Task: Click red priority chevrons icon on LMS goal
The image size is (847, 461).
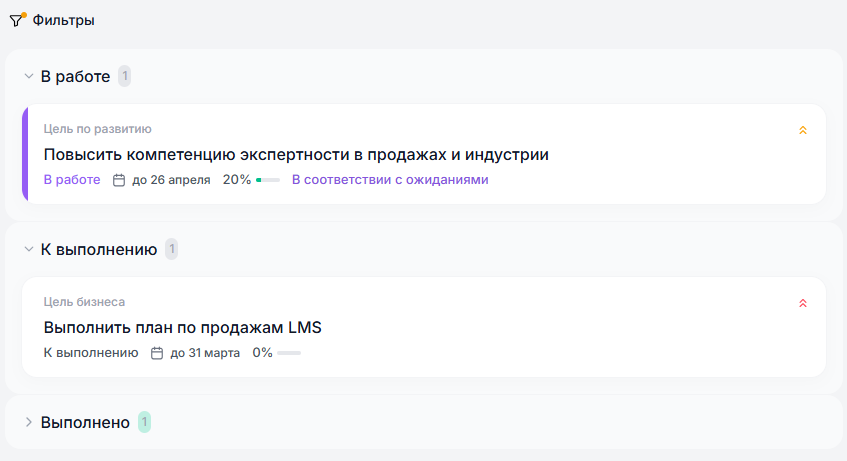Action: point(802,303)
